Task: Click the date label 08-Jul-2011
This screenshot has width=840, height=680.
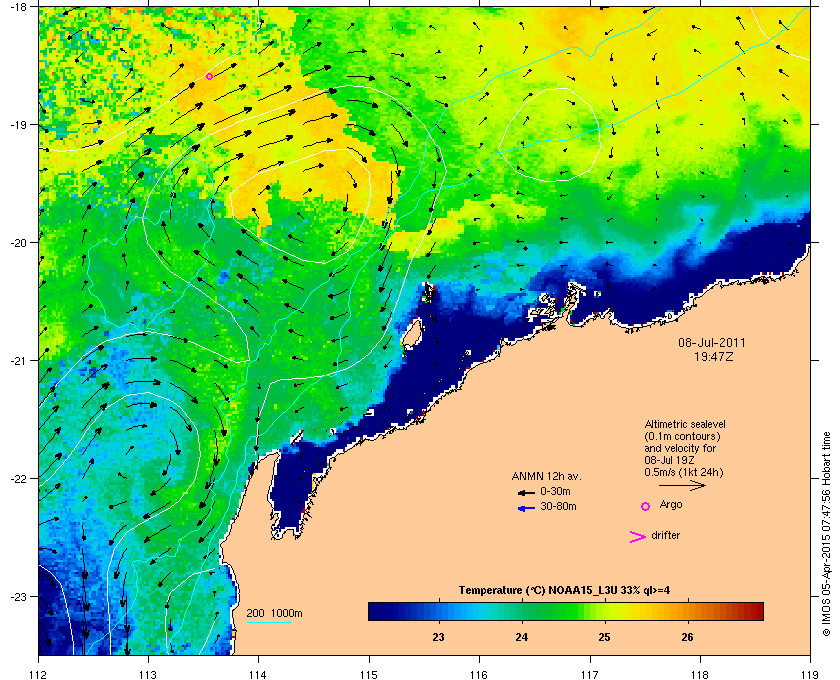Action: (712, 343)
